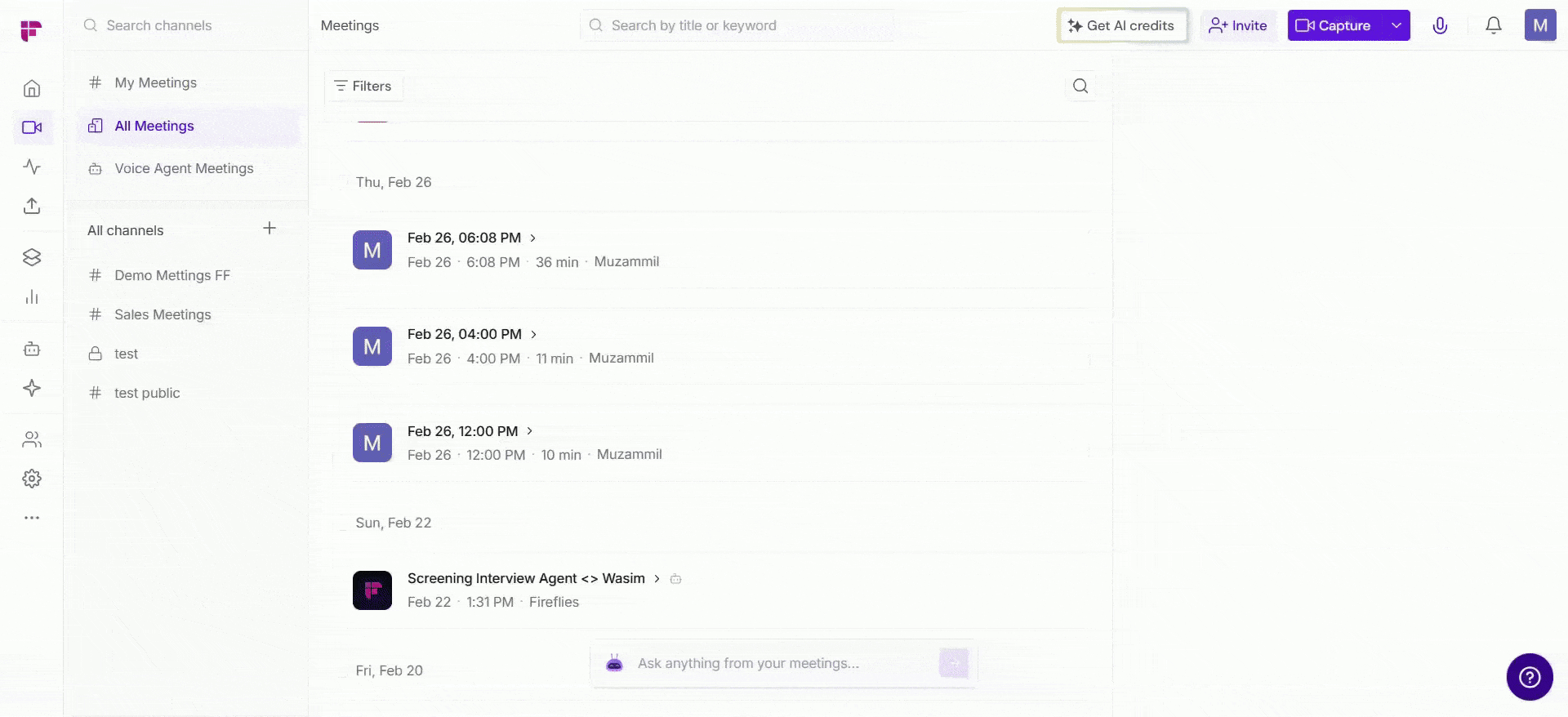Click the microphone icon in top bar
The width and height of the screenshot is (1568, 717).
(x=1440, y=25)
